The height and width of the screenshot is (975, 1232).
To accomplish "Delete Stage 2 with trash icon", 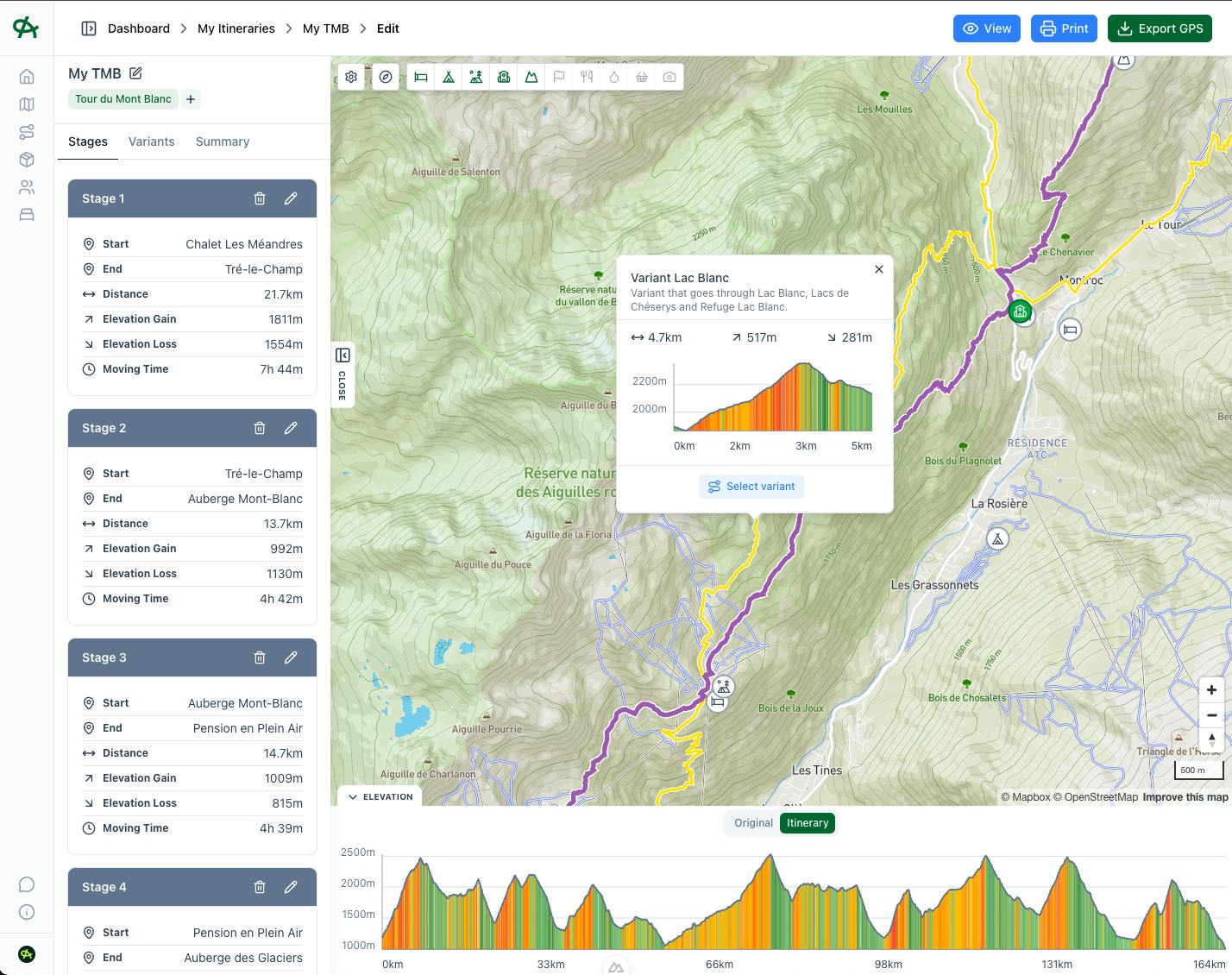I will (260, 428).
